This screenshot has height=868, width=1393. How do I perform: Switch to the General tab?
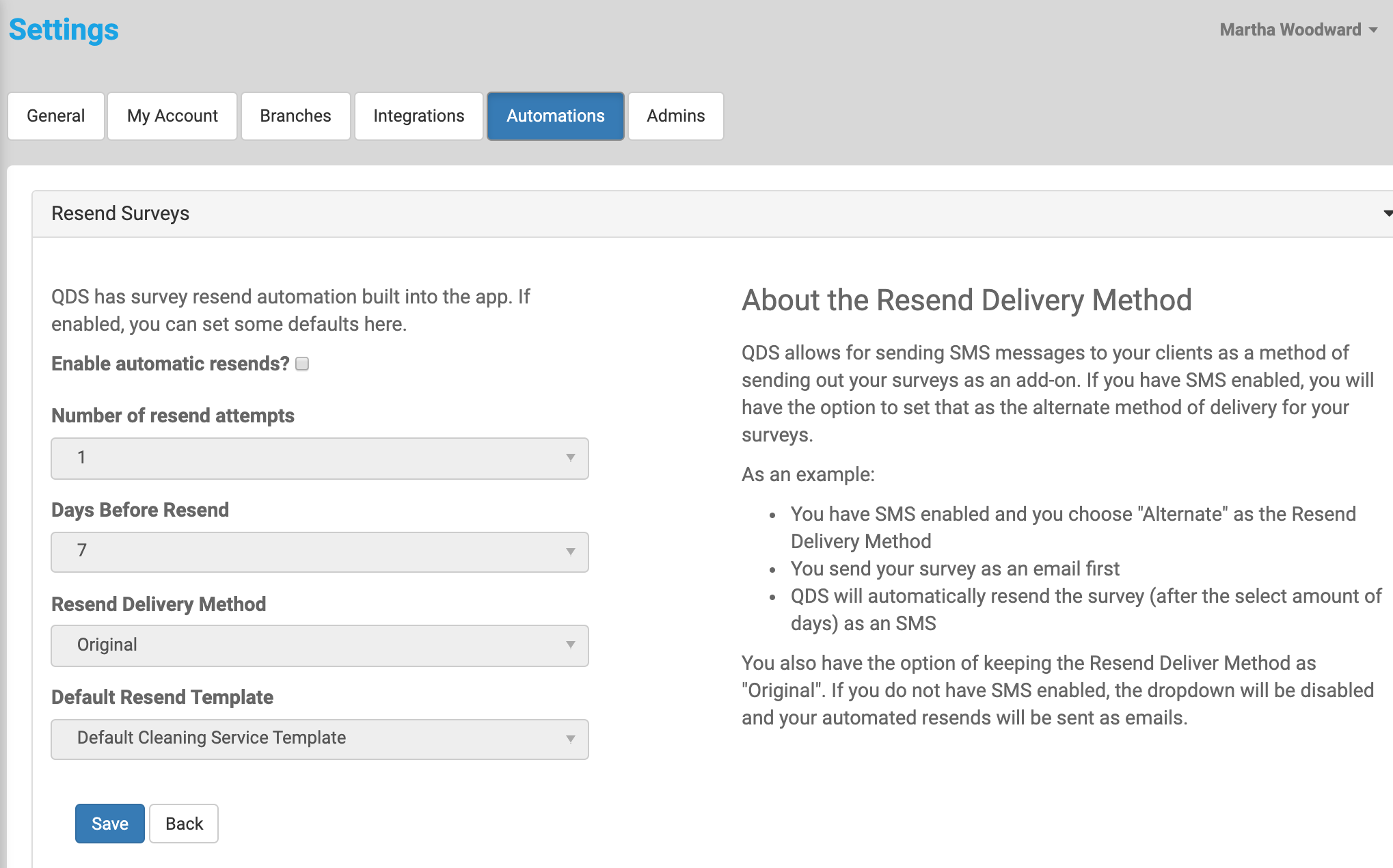[56, 116]
